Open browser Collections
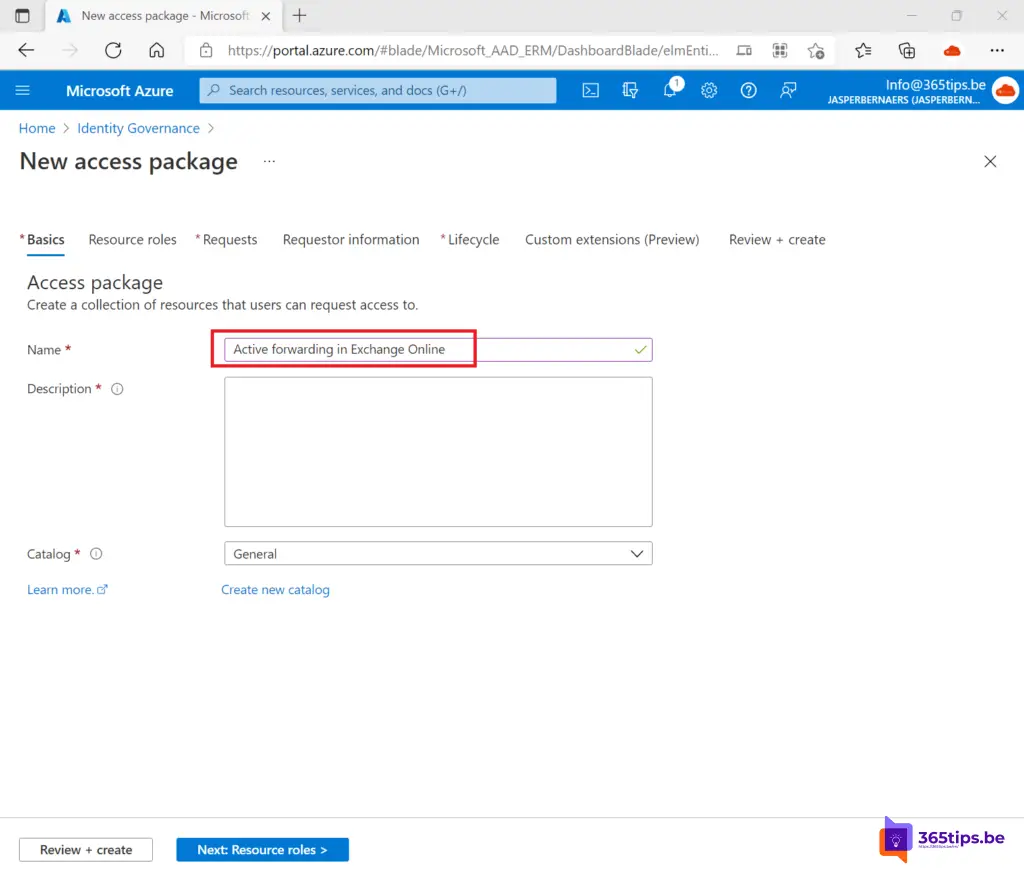 tap(906, 50)
